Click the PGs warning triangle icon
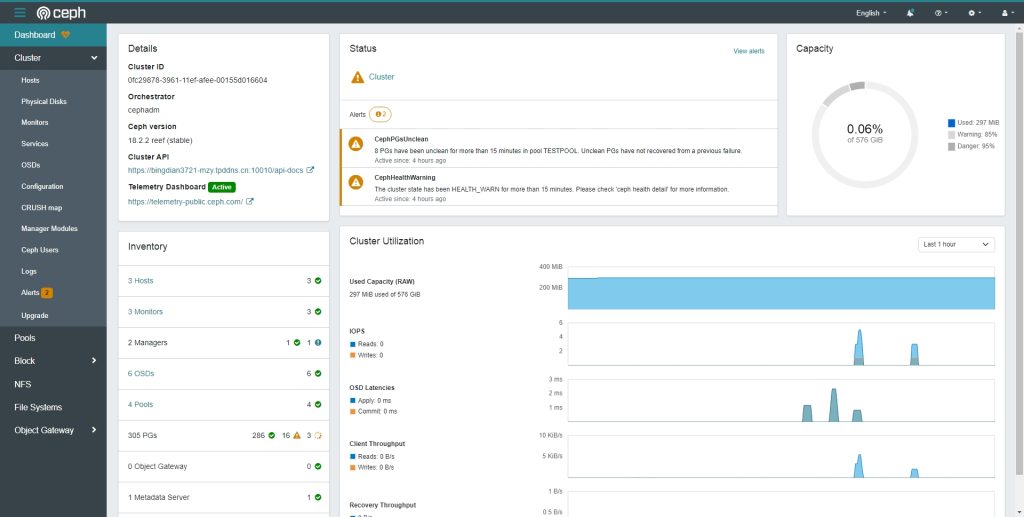 tap(296, 435)
